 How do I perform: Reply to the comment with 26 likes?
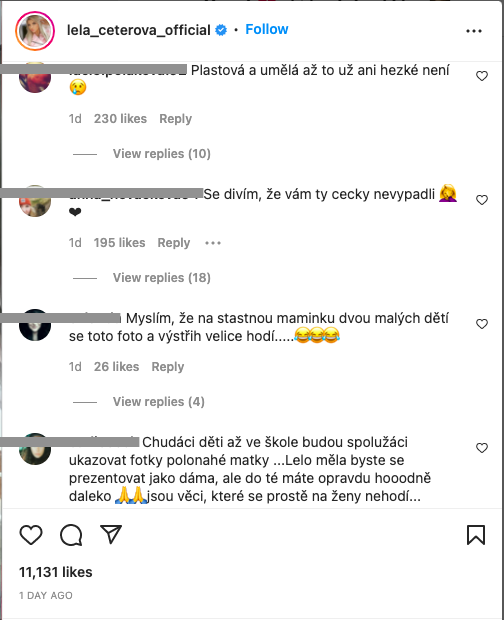click(168, 367)
